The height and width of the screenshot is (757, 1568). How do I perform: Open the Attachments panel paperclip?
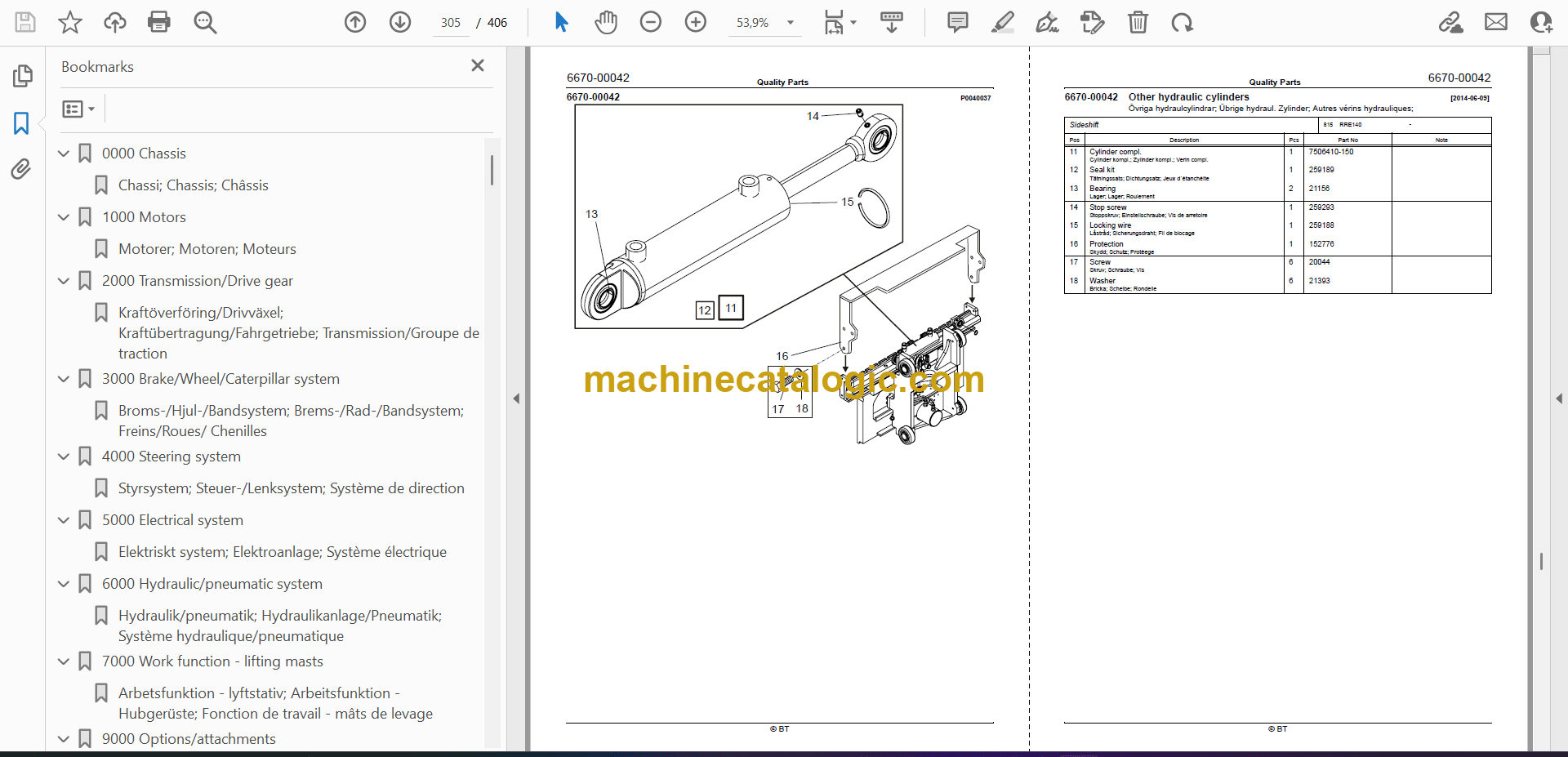[x=21, y=169]
